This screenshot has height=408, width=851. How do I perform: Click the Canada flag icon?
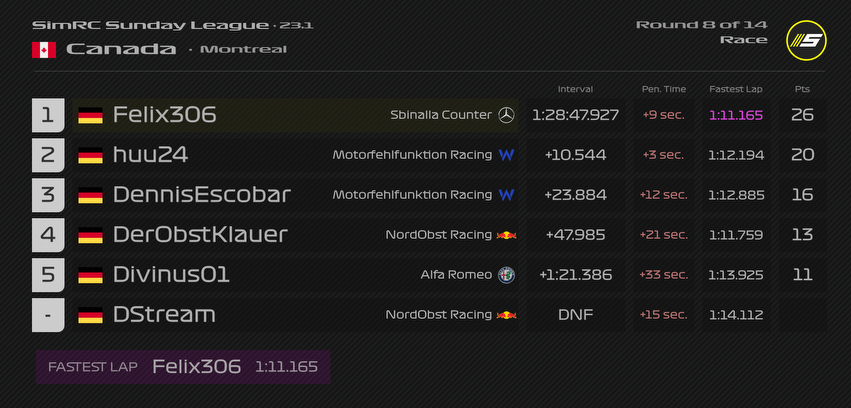coord(43,49)
